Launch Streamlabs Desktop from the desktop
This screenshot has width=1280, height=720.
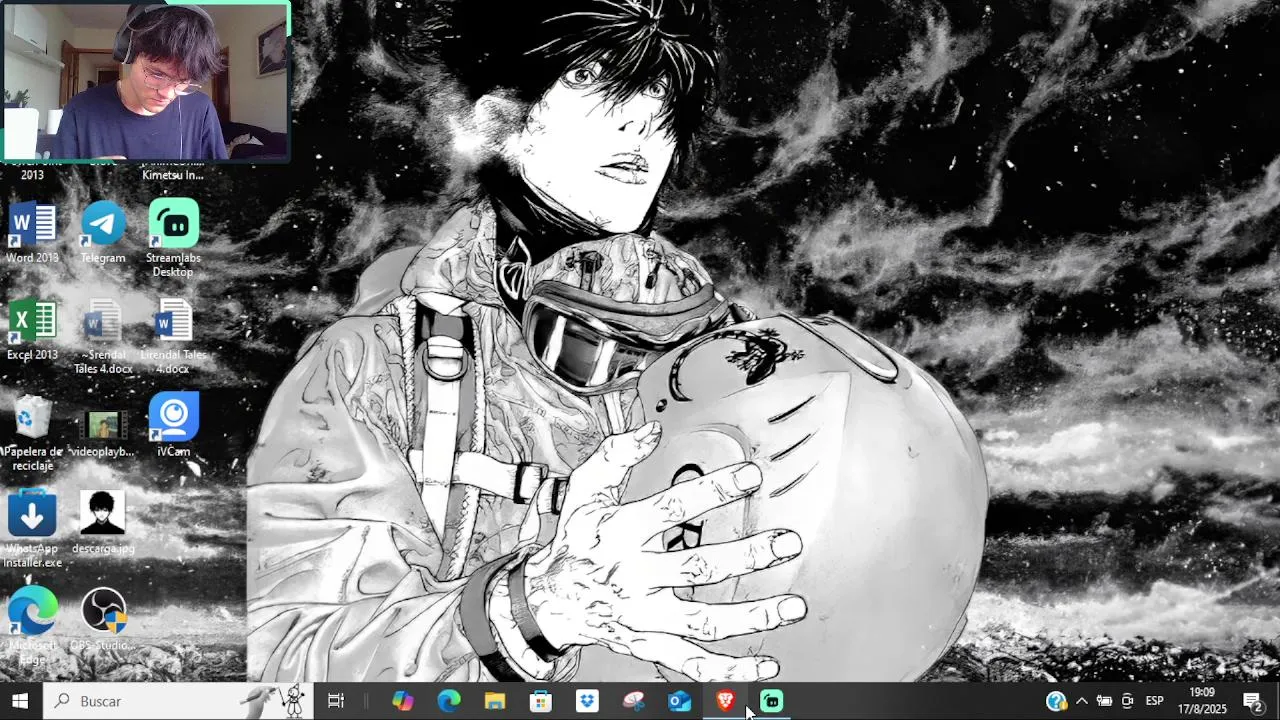(173, 238)
